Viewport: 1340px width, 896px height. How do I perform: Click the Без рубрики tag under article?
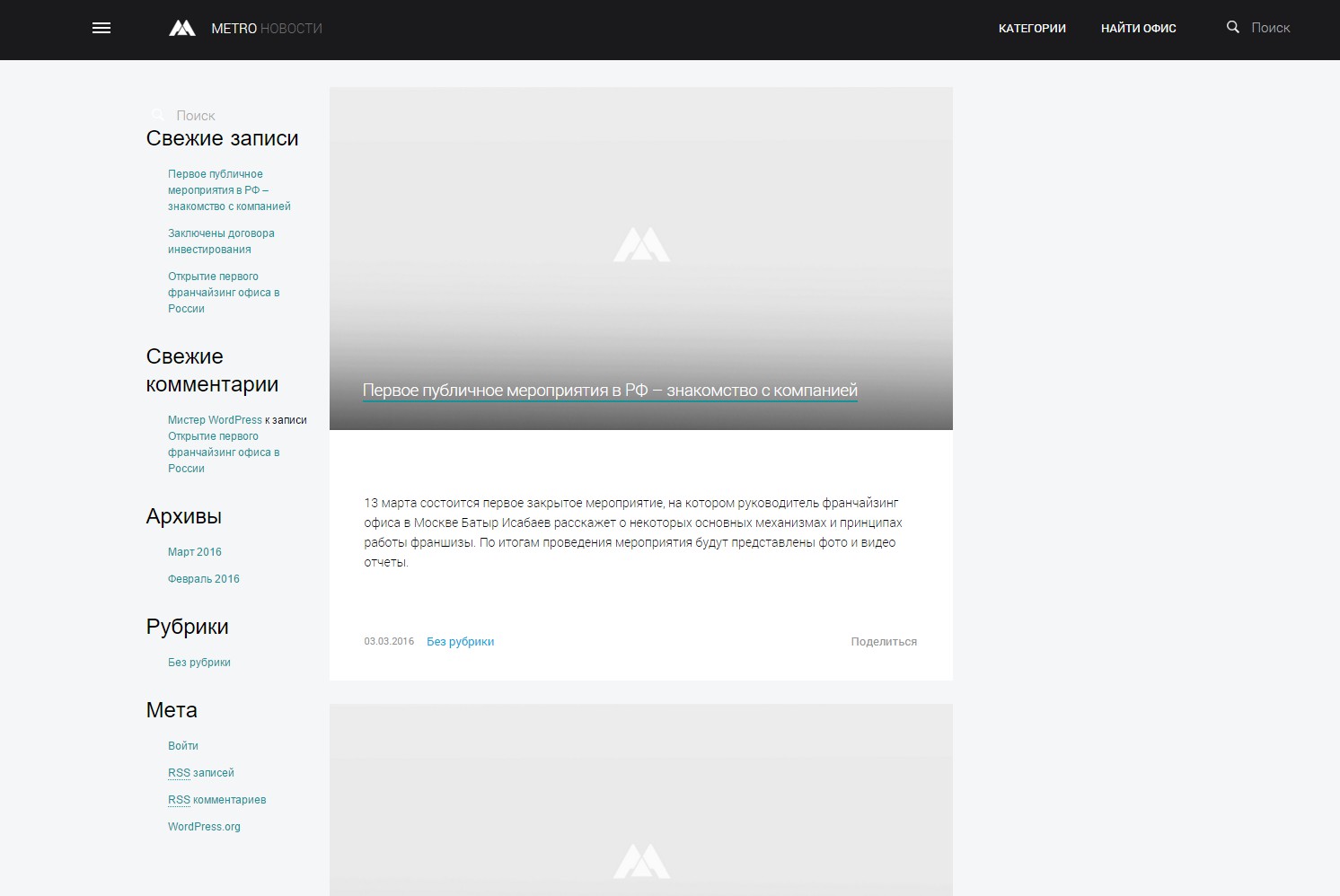(461, 642)
